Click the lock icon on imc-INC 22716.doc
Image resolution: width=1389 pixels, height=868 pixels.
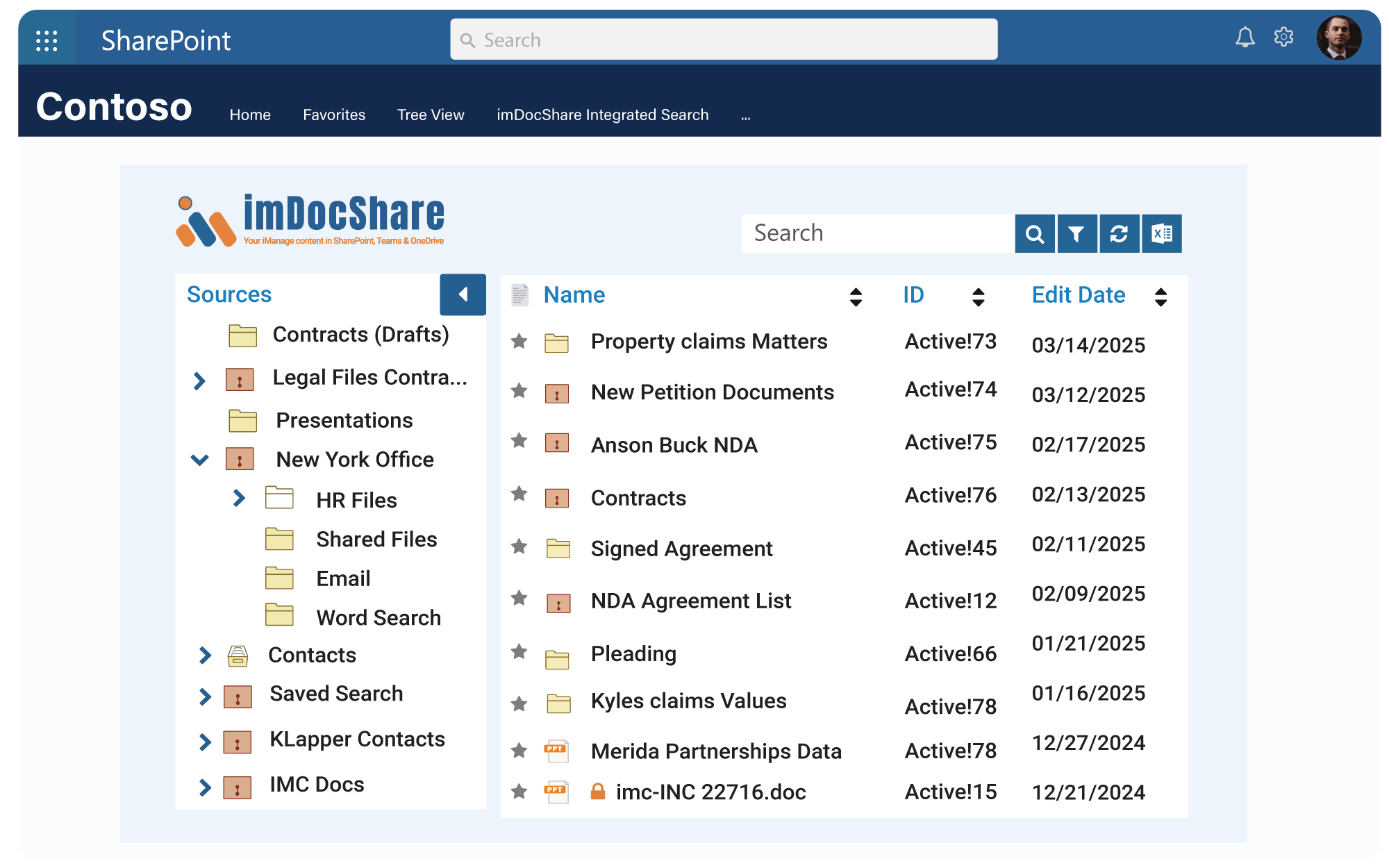(597, 791)
